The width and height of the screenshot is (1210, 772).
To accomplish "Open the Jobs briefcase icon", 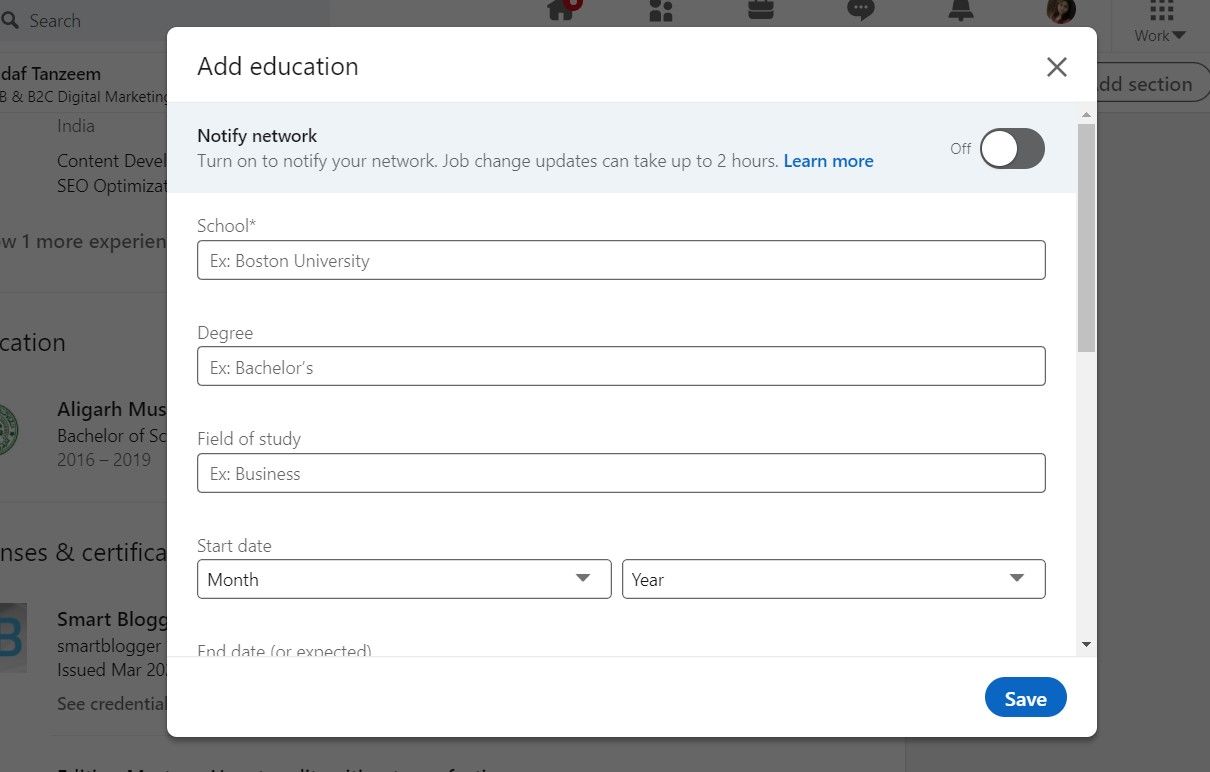I will click(x=760, y=10).
